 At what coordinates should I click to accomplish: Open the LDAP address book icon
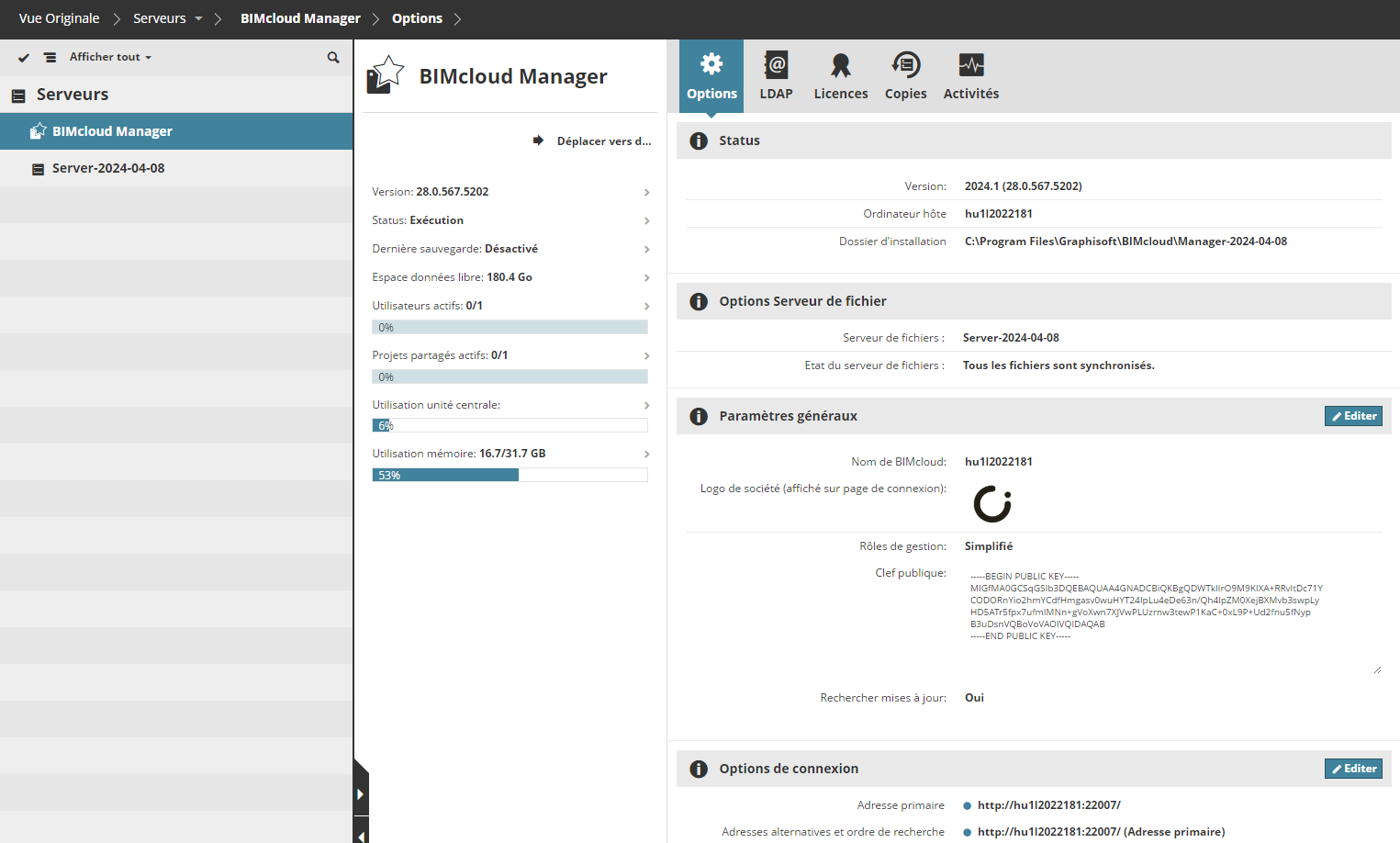coord(776,64)
